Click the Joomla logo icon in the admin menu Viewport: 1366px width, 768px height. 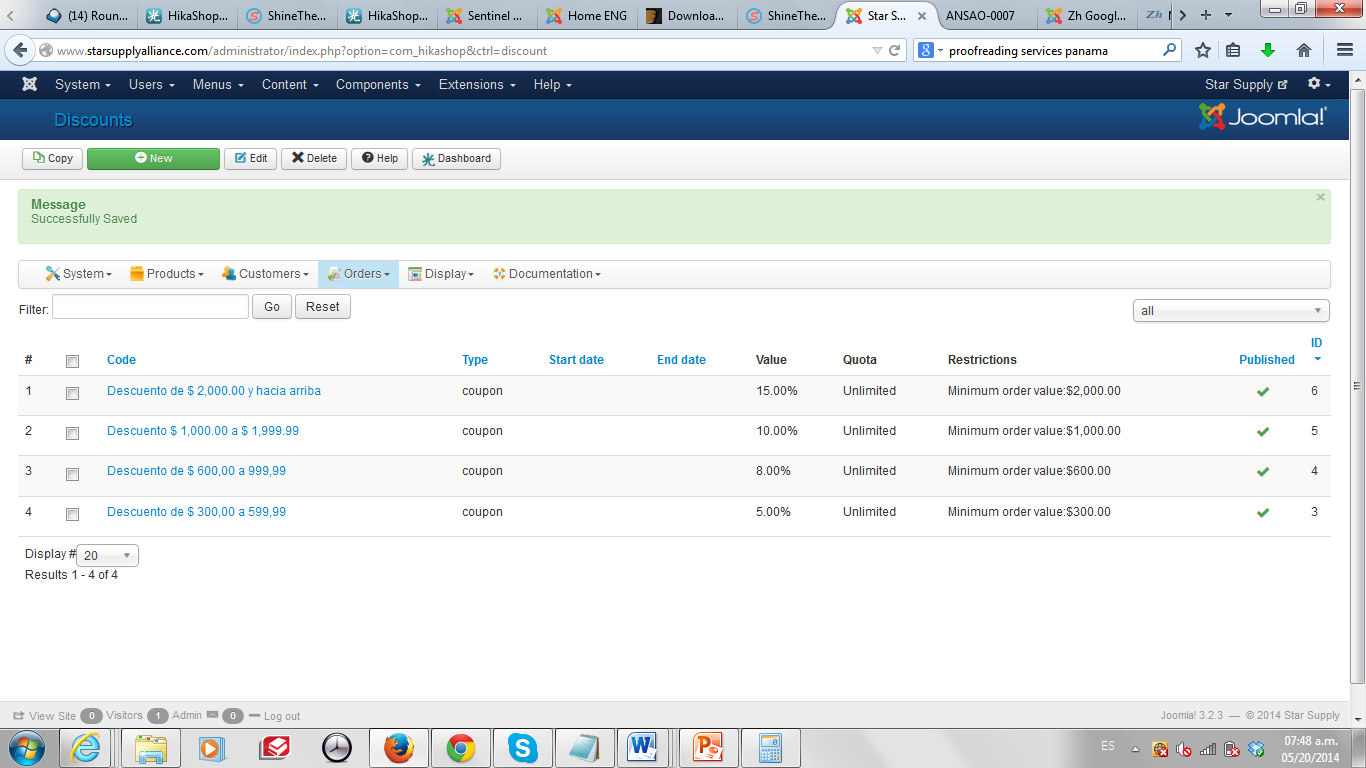(x=30, y=85)
